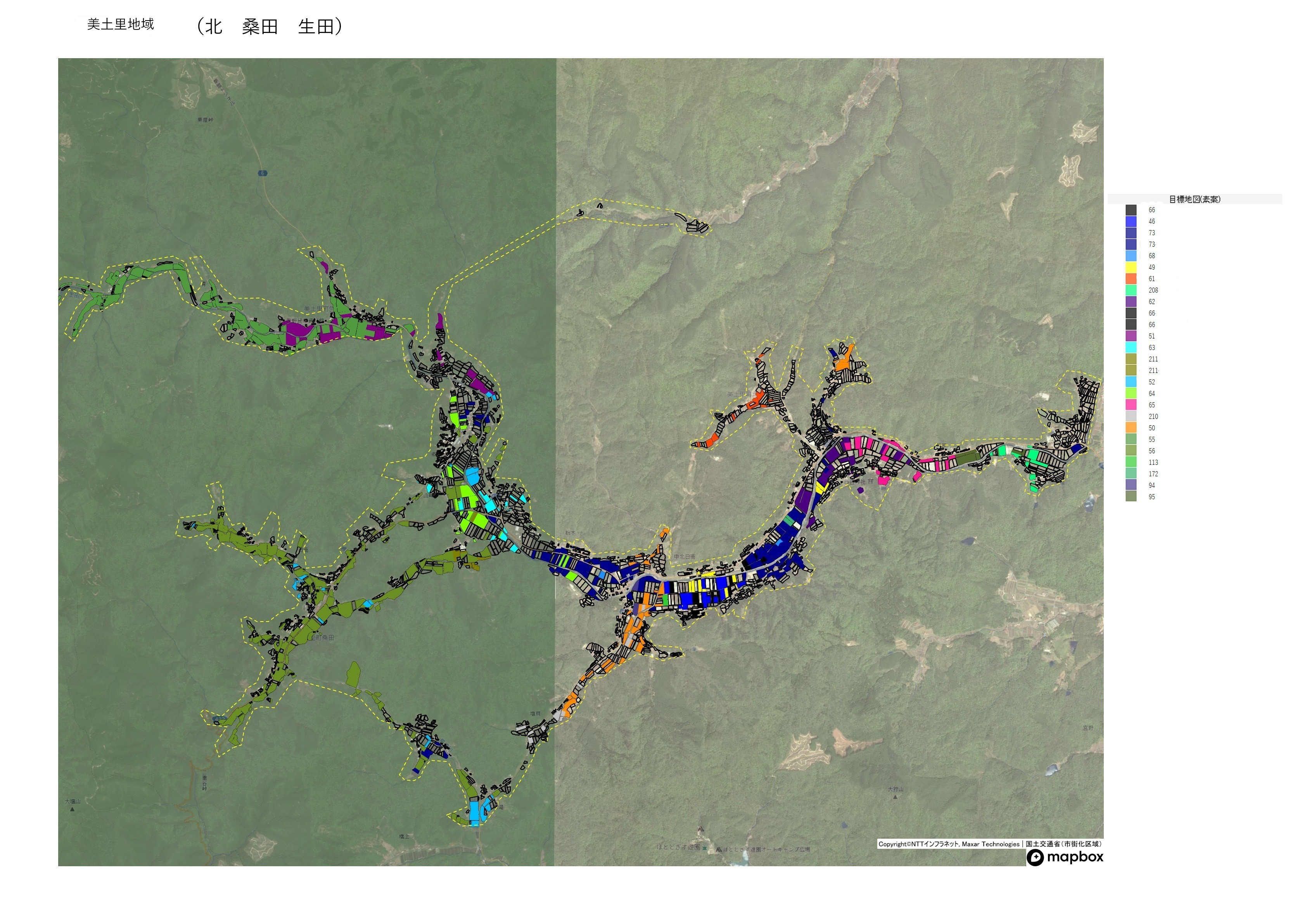Click the NTTインフラネット Maxar copyright text

point(948,845)
